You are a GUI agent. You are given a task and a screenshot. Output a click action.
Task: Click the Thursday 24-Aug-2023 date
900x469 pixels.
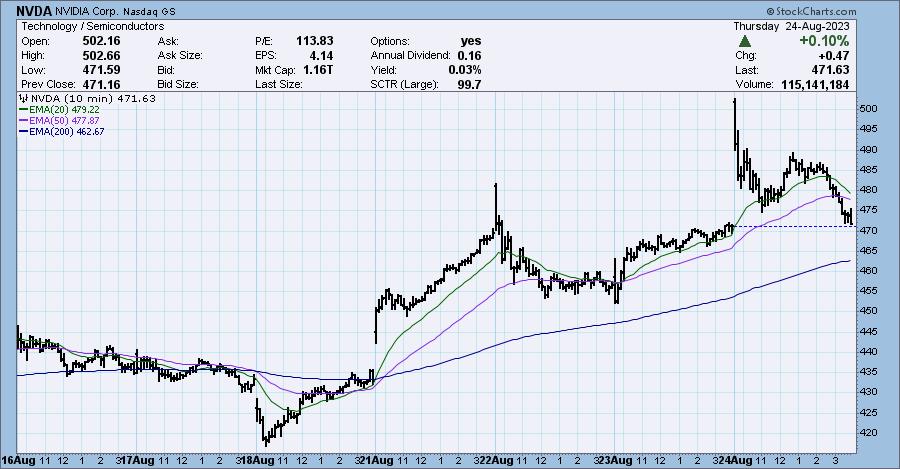[792, 26]
